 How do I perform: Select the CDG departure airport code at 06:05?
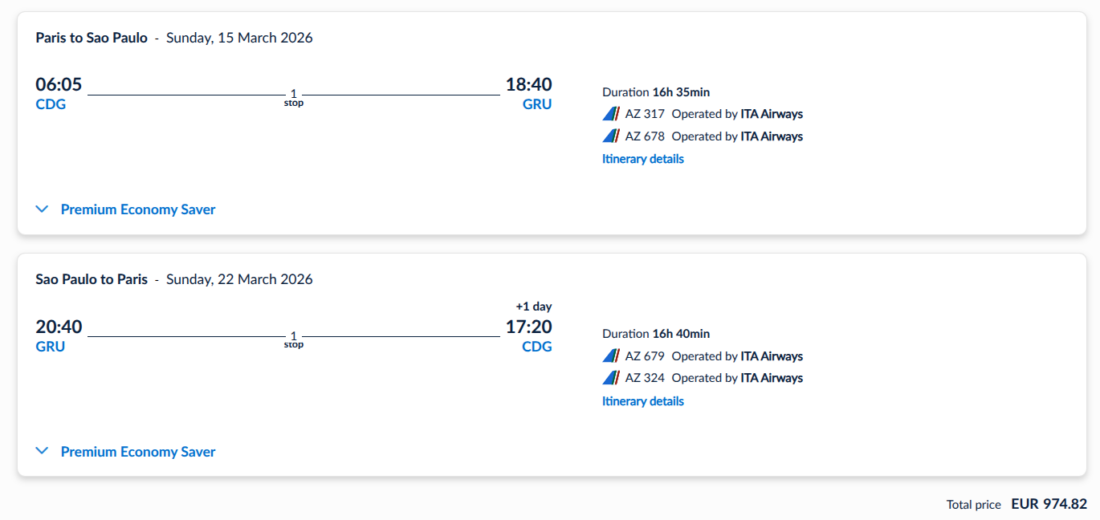click(x=51, y=104)
